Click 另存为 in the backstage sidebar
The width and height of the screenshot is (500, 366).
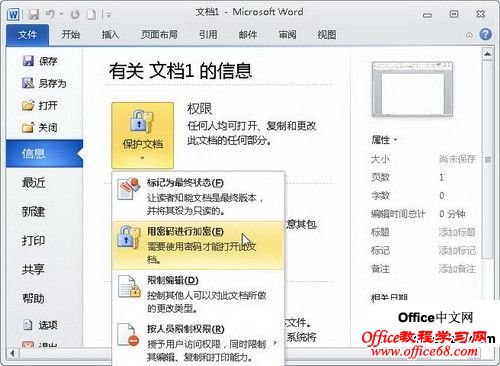pyautogui.click(x=44, y=83)
